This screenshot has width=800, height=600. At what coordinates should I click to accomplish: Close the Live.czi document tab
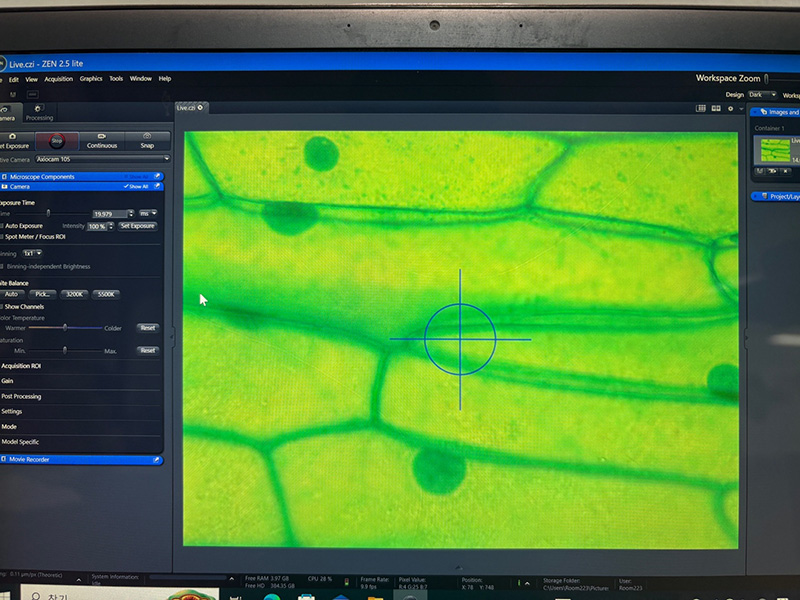pos(201,107)
